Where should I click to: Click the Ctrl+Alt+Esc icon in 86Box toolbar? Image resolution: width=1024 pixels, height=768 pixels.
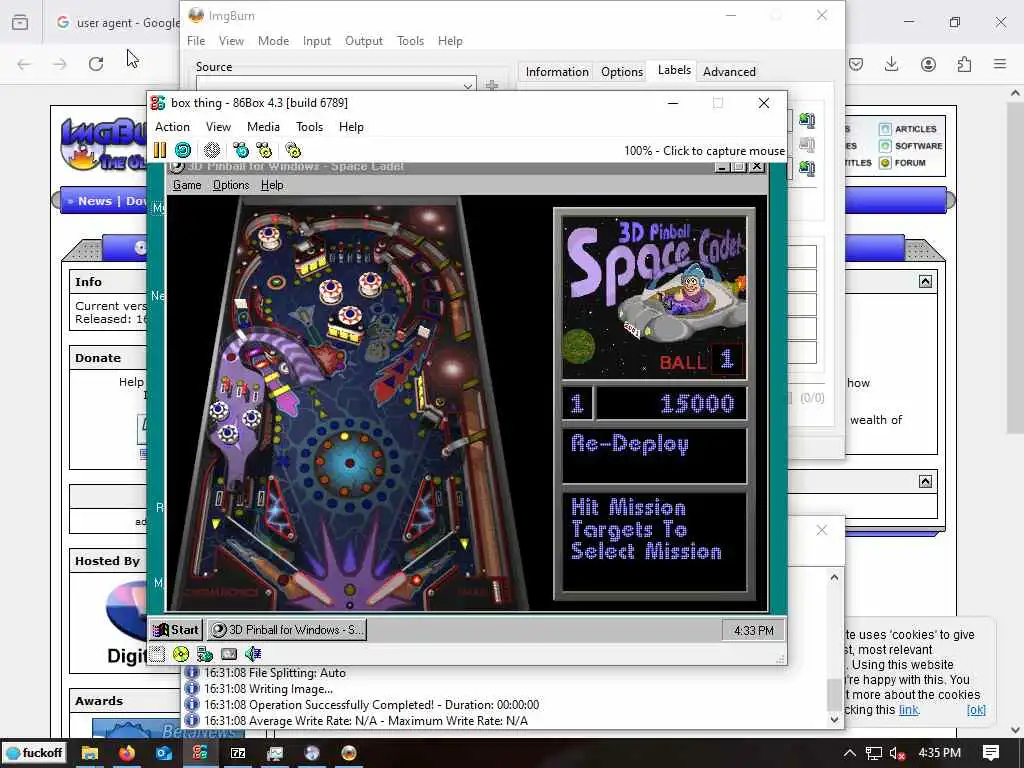(264, 150)
